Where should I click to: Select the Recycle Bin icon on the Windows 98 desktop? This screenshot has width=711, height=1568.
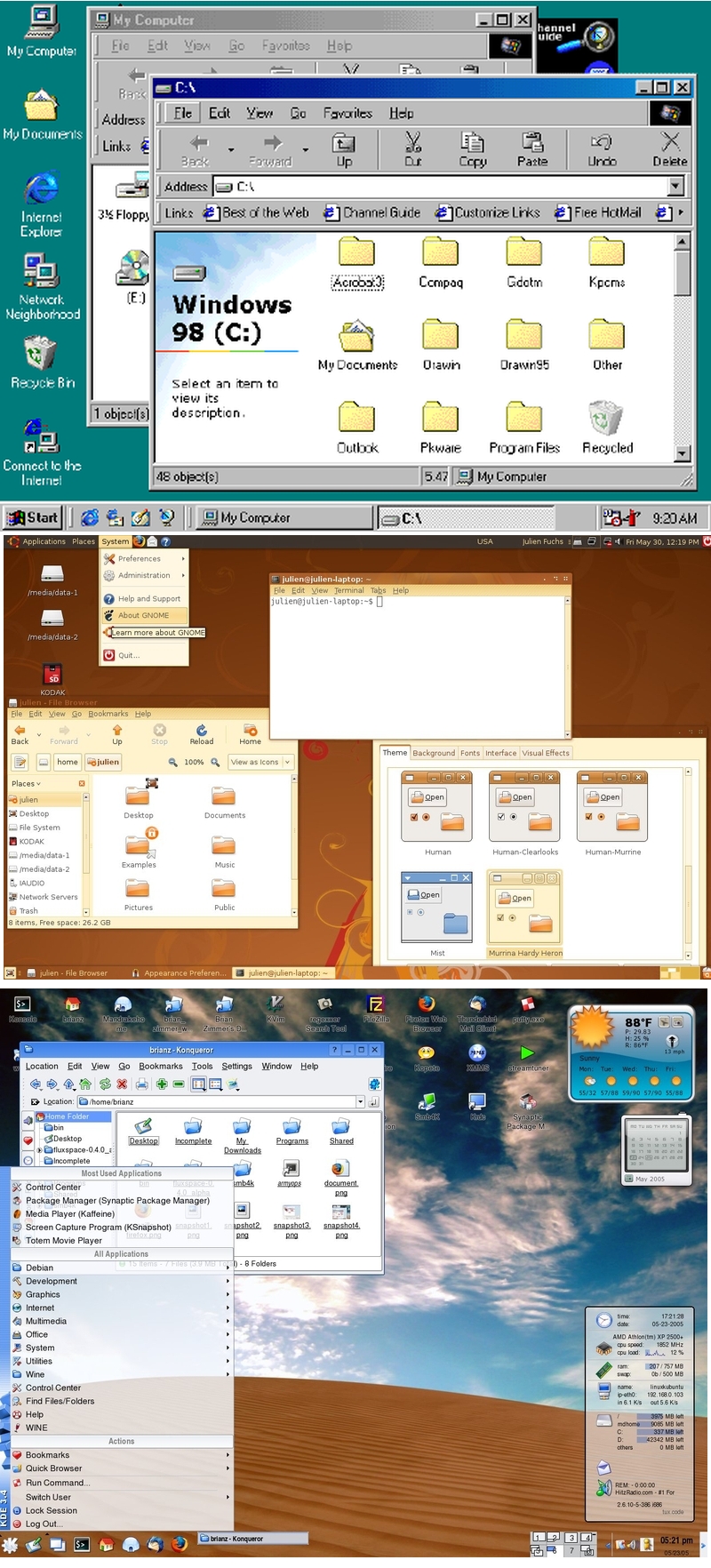(42, 363)
